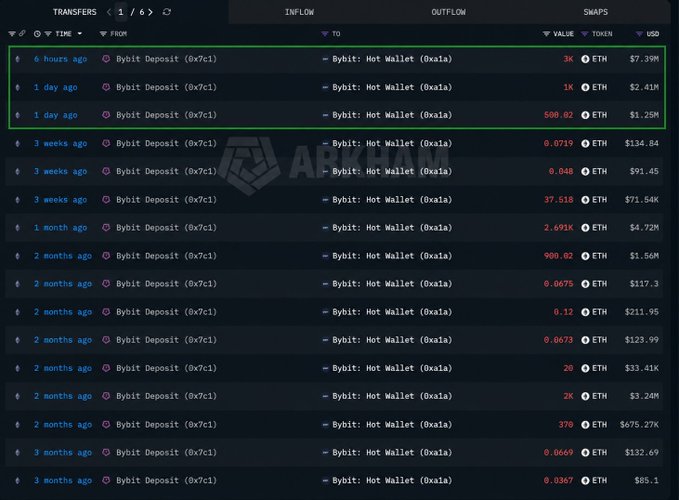Image resolution: width=679 pixels, height=500 pixels.
Task: Edit the current page number field
Action: pos(121,12)
